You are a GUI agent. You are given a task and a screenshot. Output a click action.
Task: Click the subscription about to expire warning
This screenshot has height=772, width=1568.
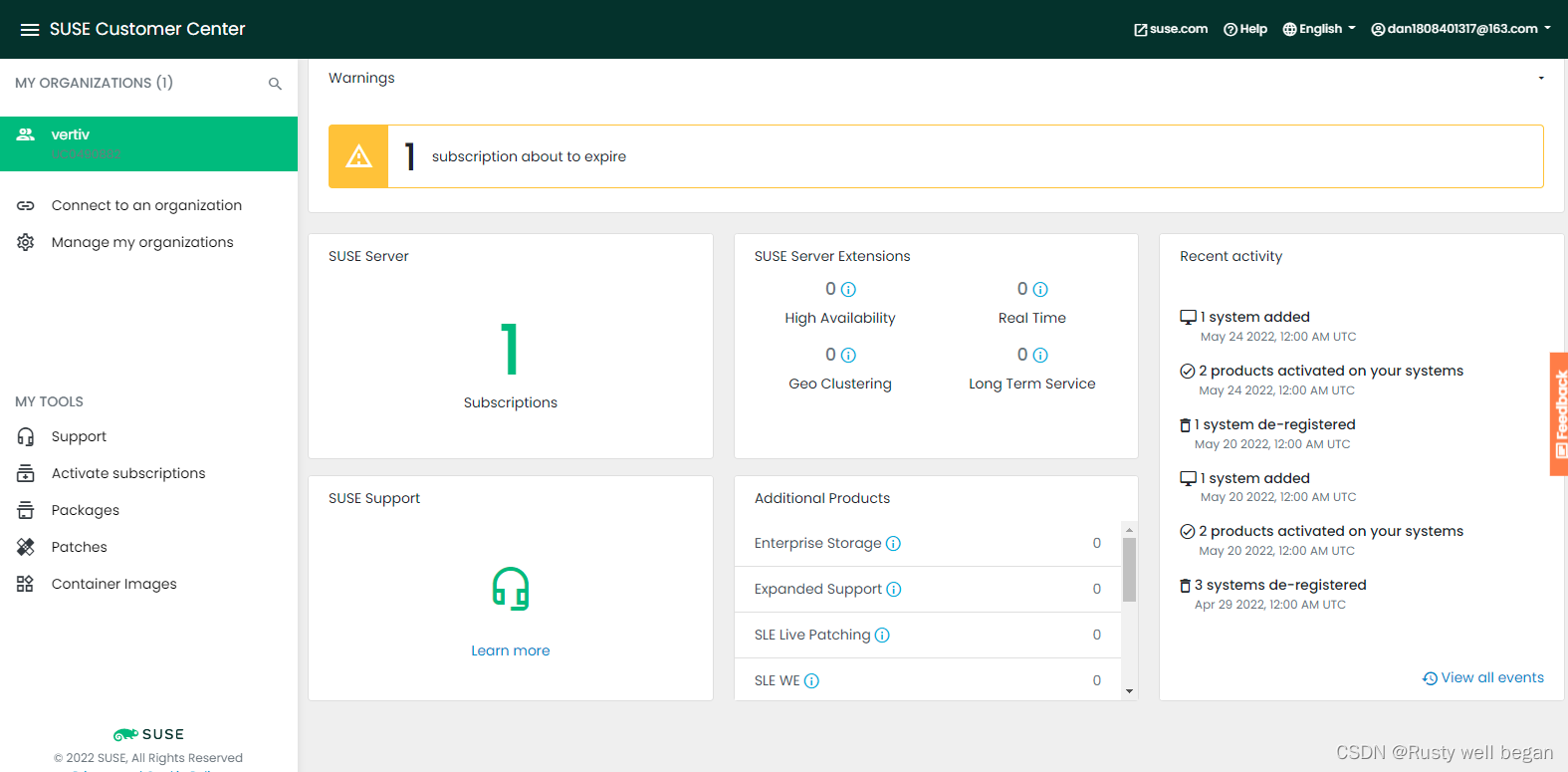936,156
